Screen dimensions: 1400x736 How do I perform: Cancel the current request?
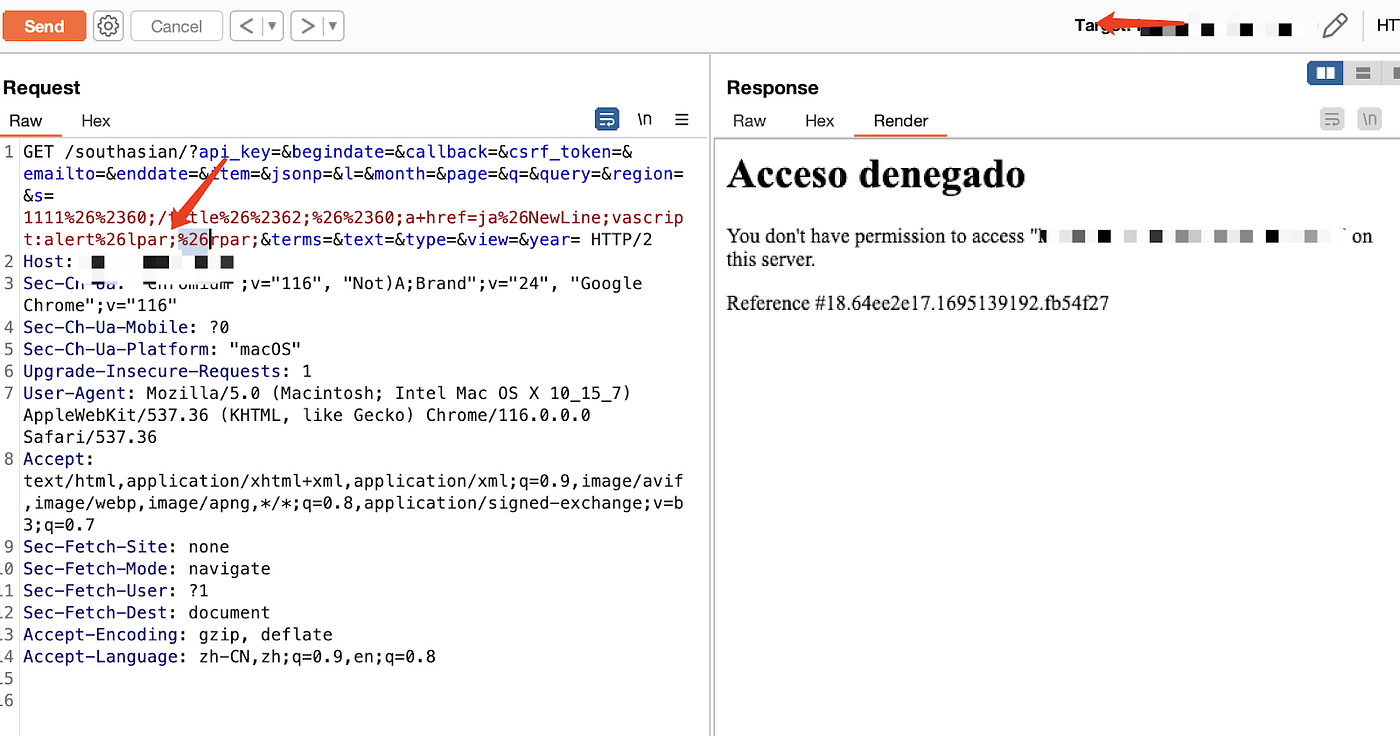(x=176, y=26)
